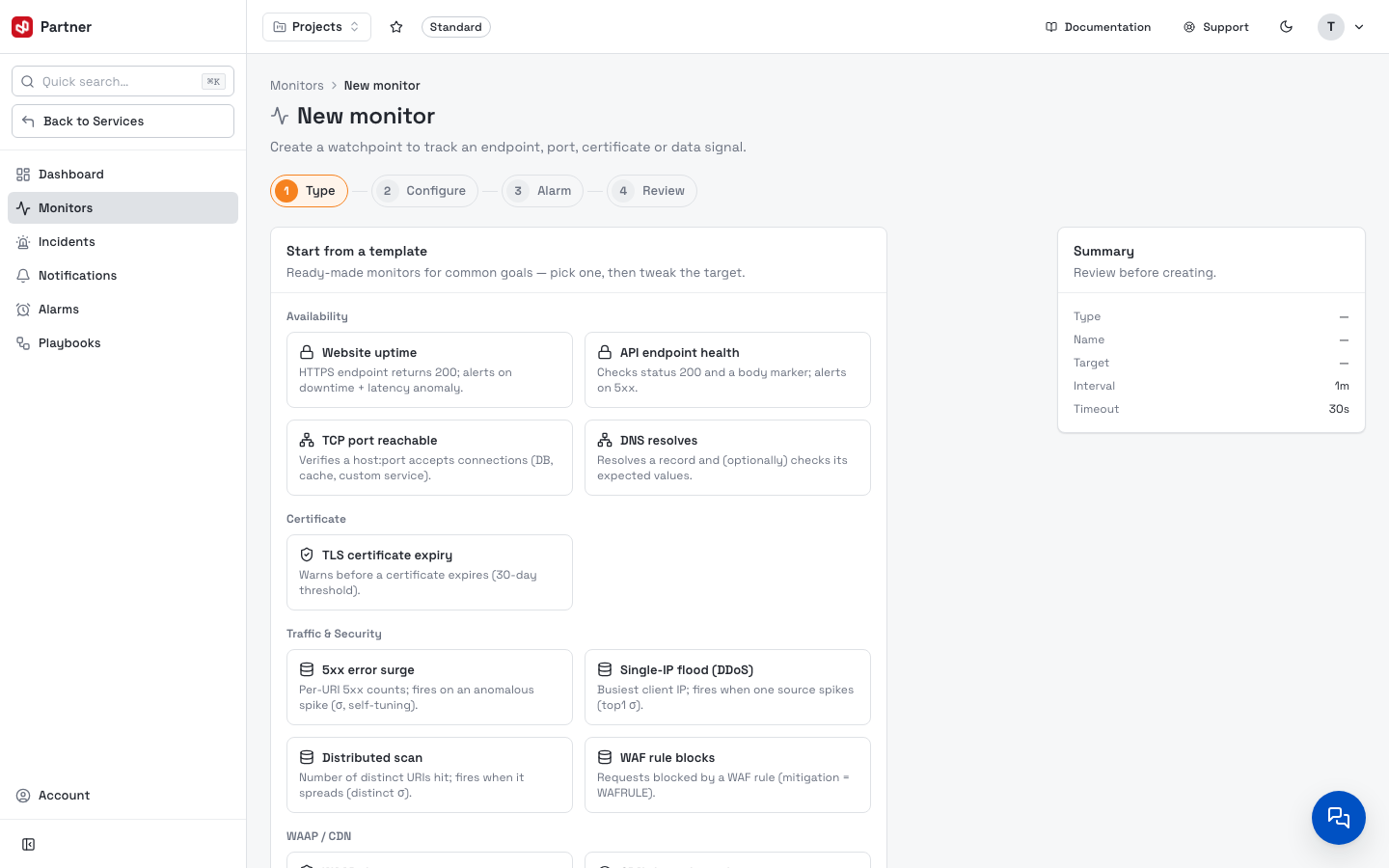Select the Type step
The image size is (1389, 868).
(x=309, y=191)
